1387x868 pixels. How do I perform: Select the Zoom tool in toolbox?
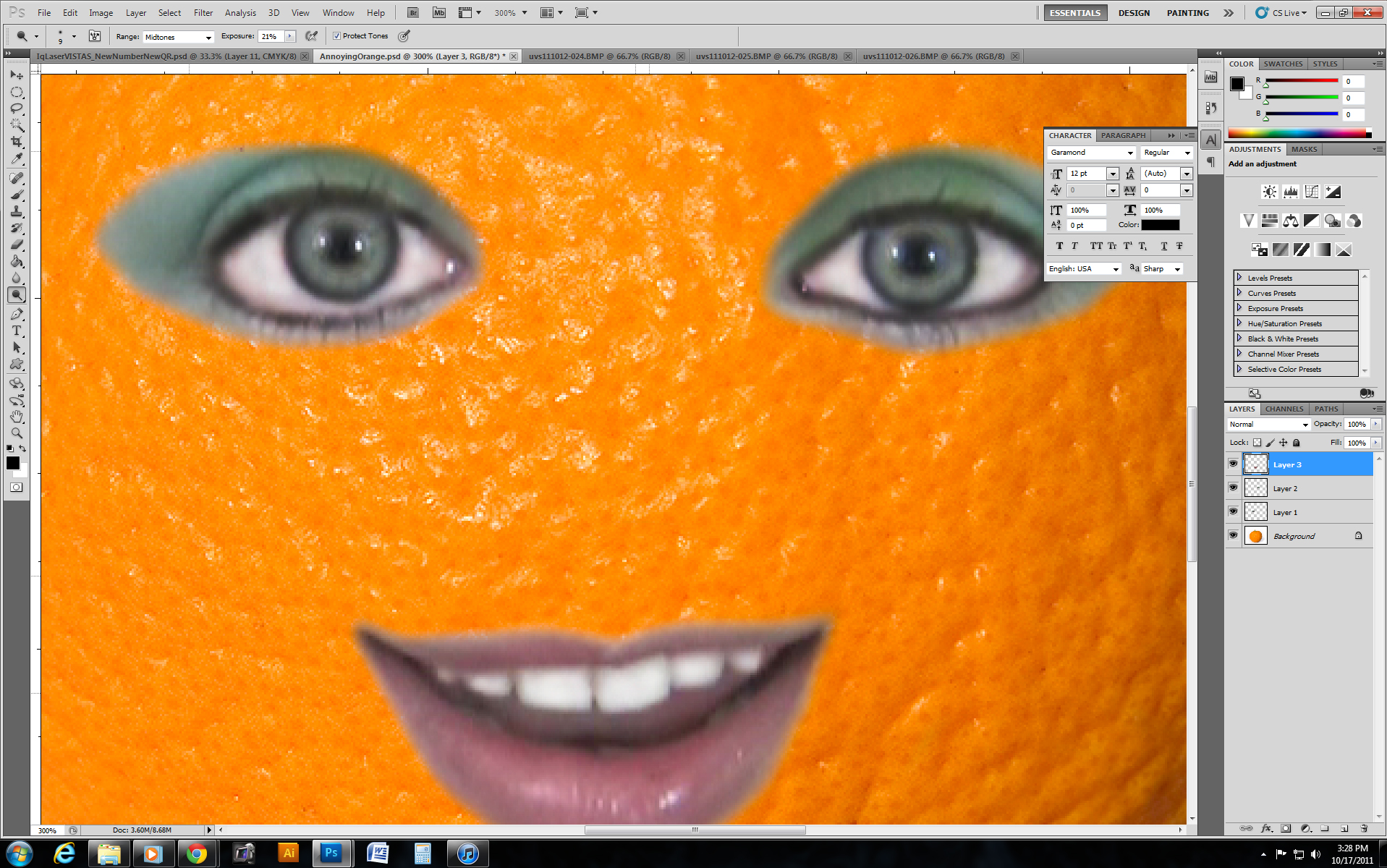[17, 433]
